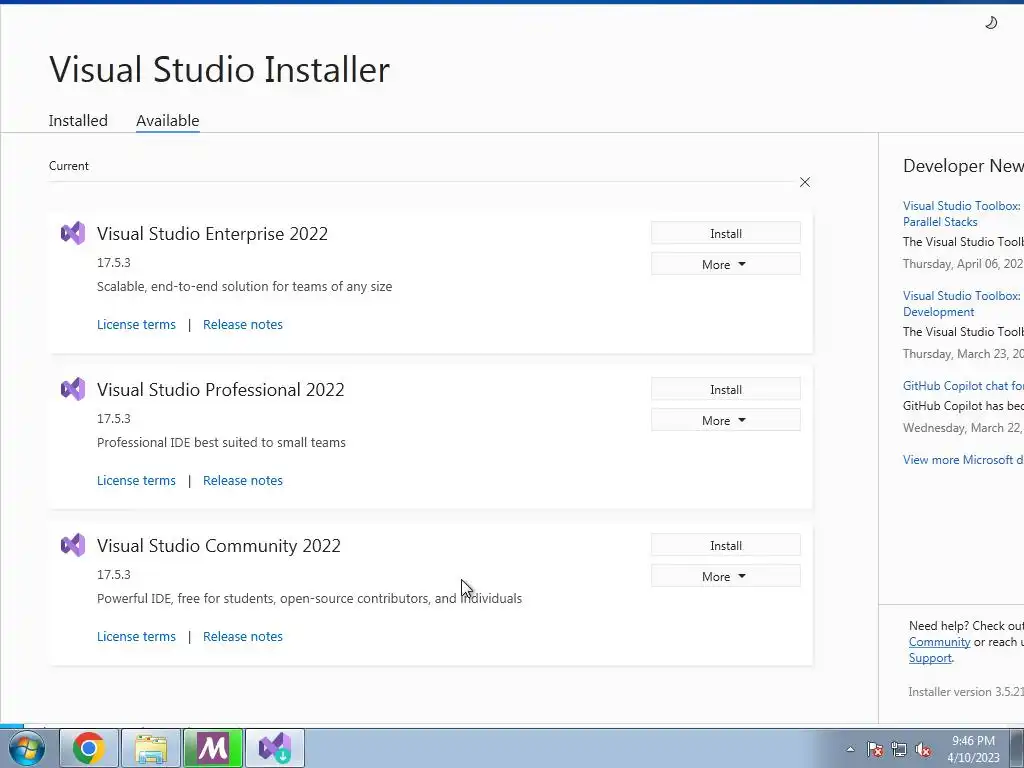Open the Windows Start menu
This screenshot has width=1024, height=768.
pyautogui.click(x=27, y=748)
